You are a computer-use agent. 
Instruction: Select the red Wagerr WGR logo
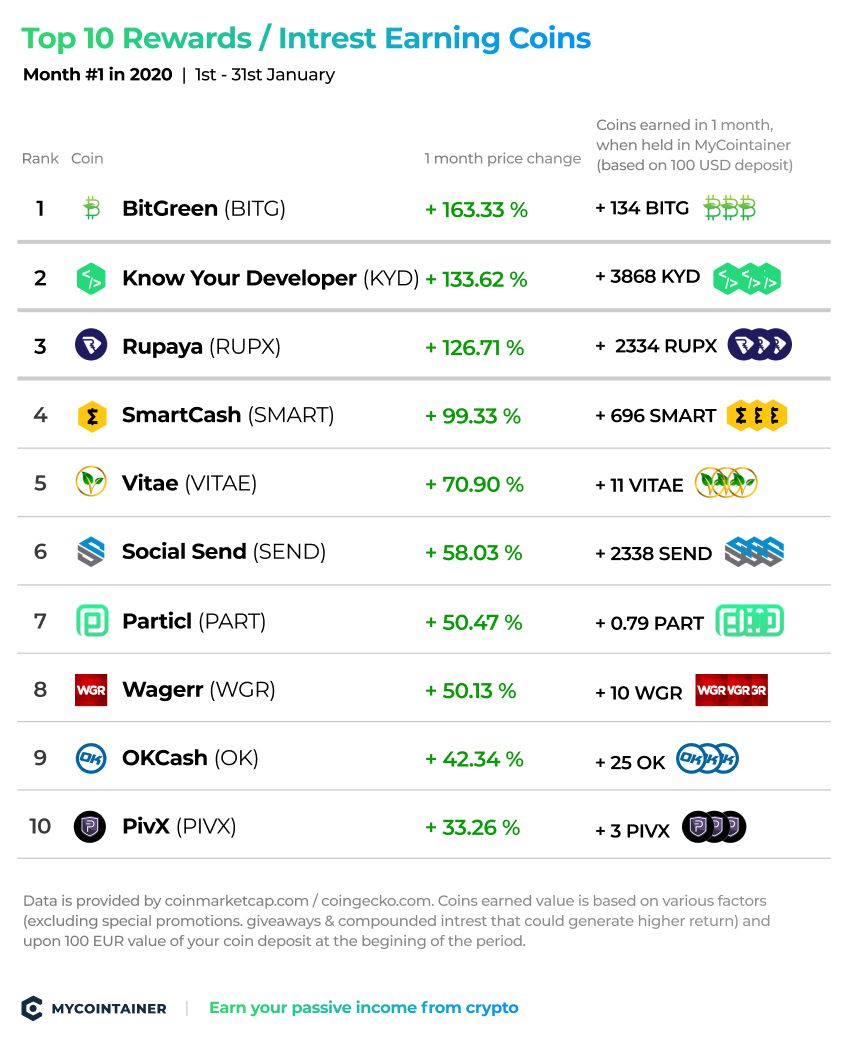tap(91, 690)
